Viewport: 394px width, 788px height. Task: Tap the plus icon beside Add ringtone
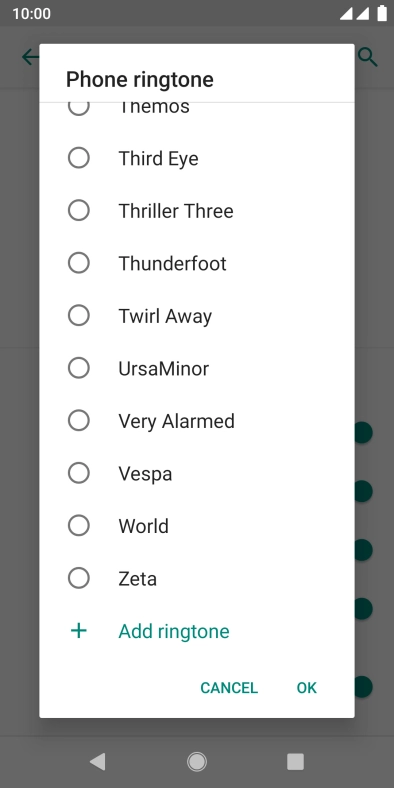[79, 631]
